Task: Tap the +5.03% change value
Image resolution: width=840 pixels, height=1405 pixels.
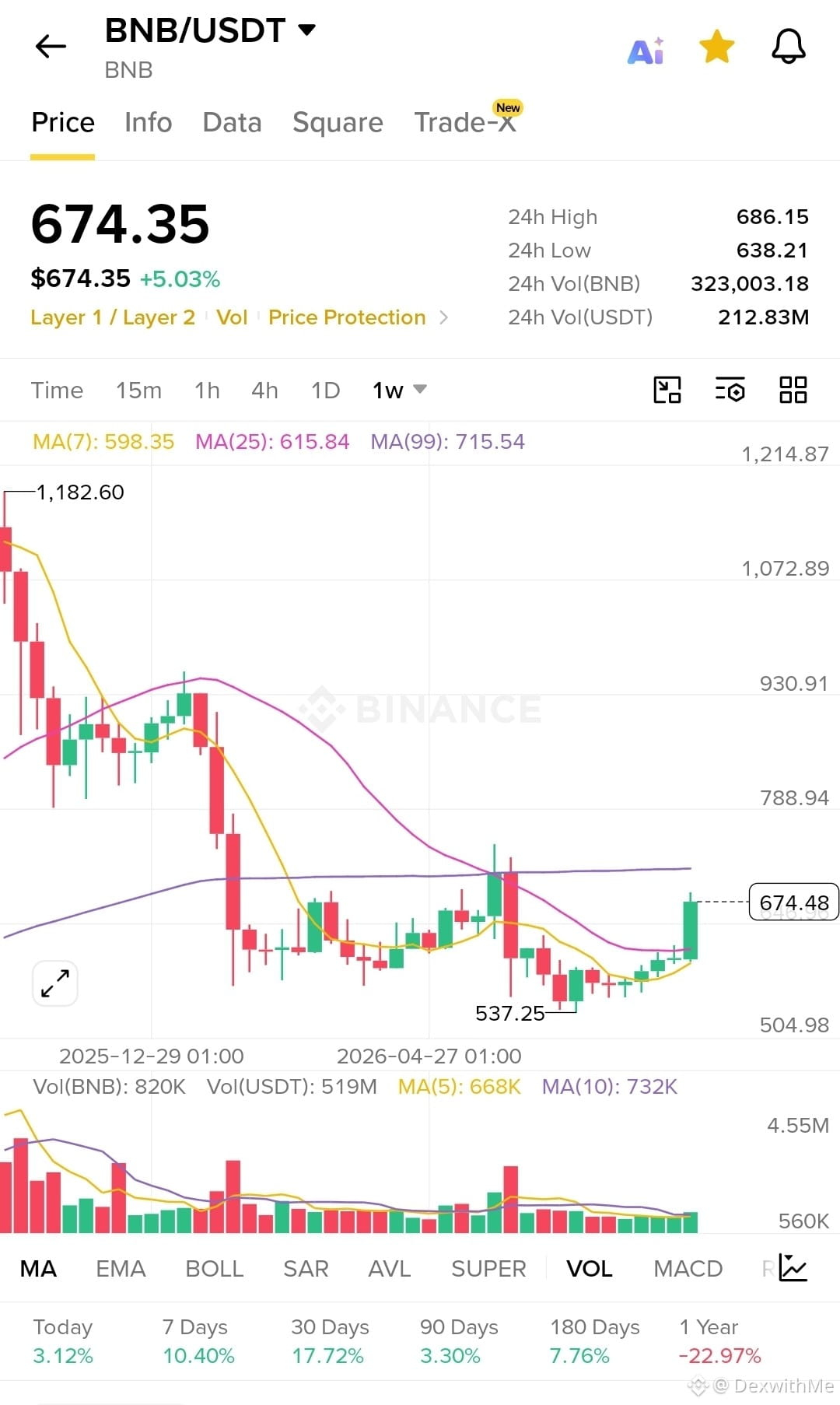Action: (180, 279)
